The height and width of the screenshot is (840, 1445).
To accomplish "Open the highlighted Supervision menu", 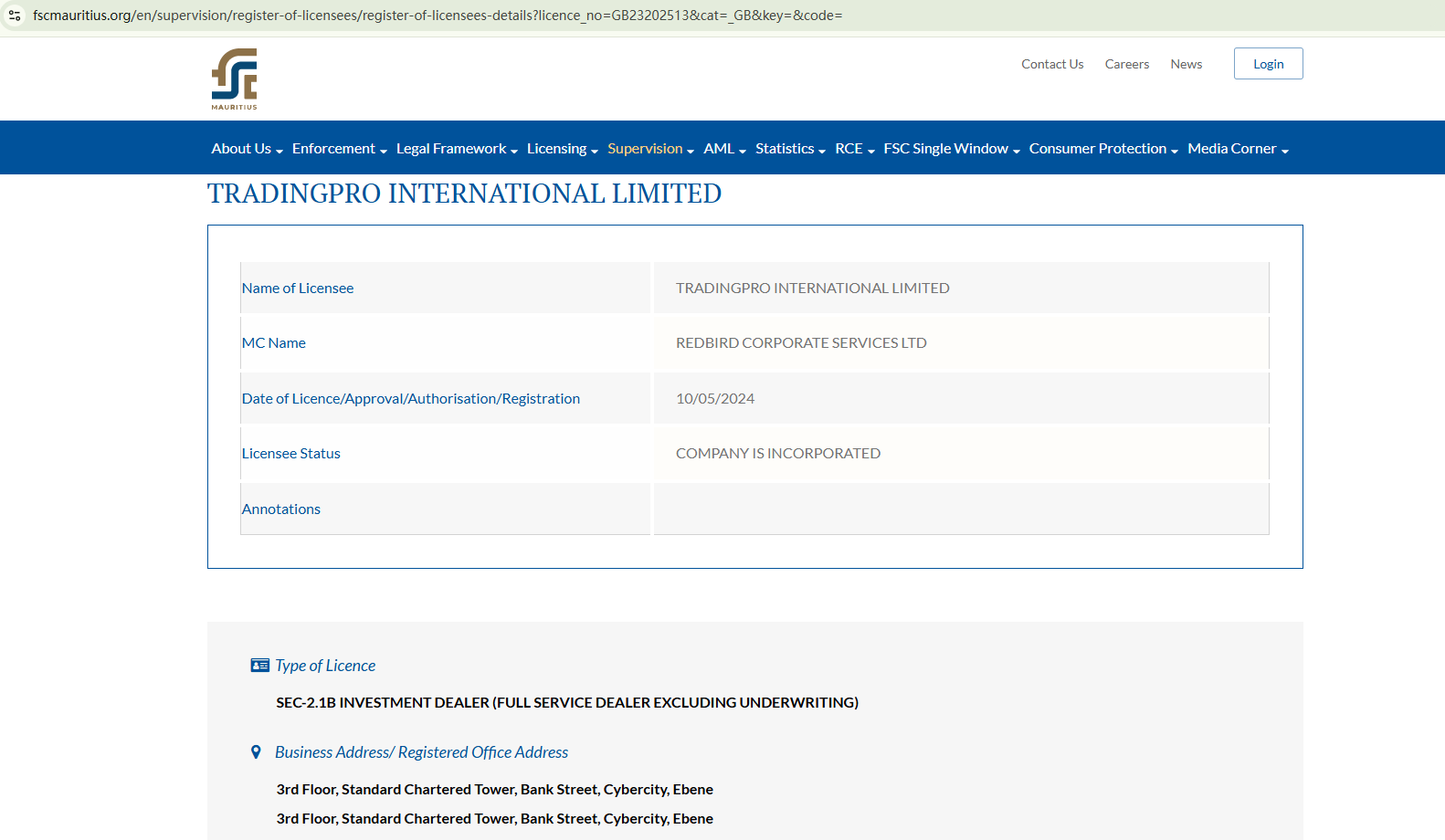I will tap(650, 149).
